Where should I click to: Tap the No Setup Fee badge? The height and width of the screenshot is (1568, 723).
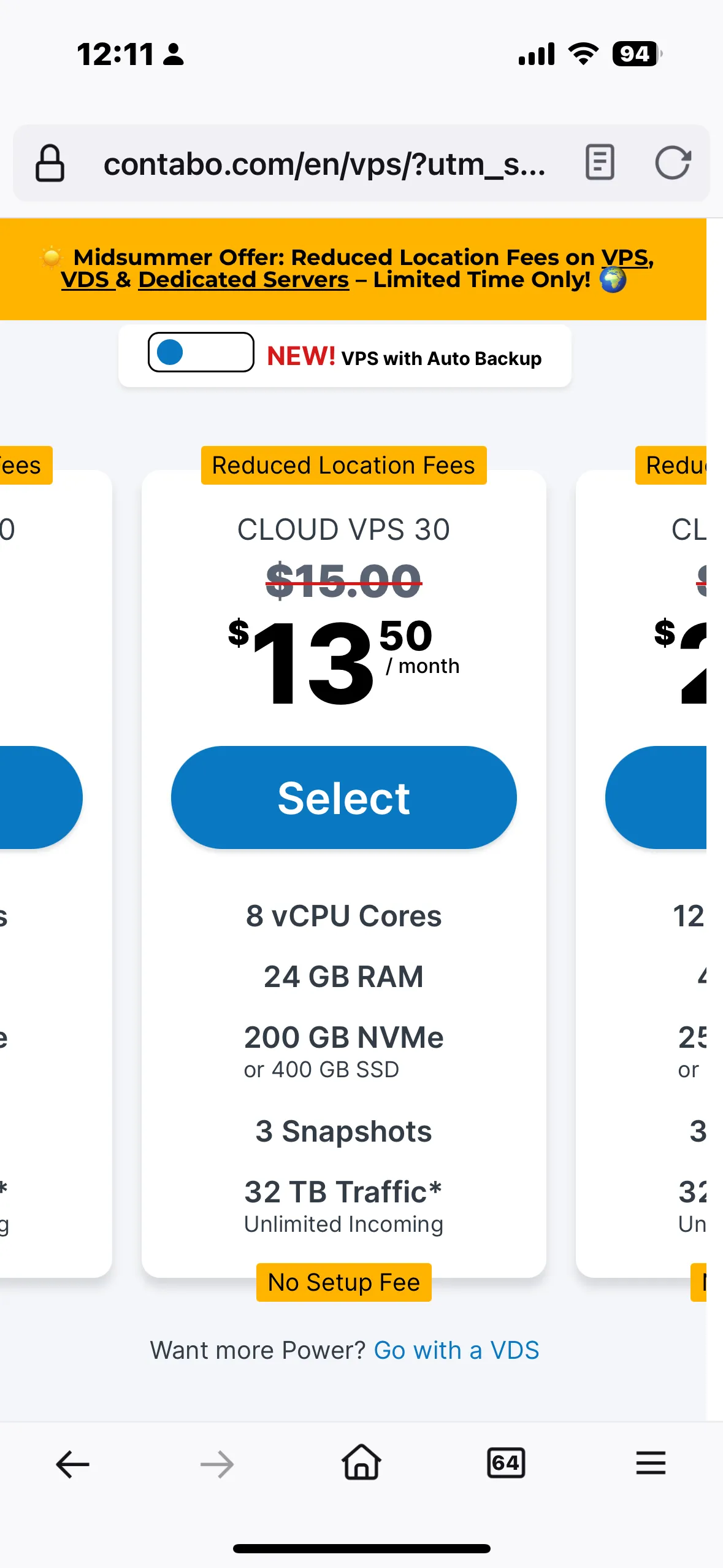pyautogui.click(x=343, y=1282)
